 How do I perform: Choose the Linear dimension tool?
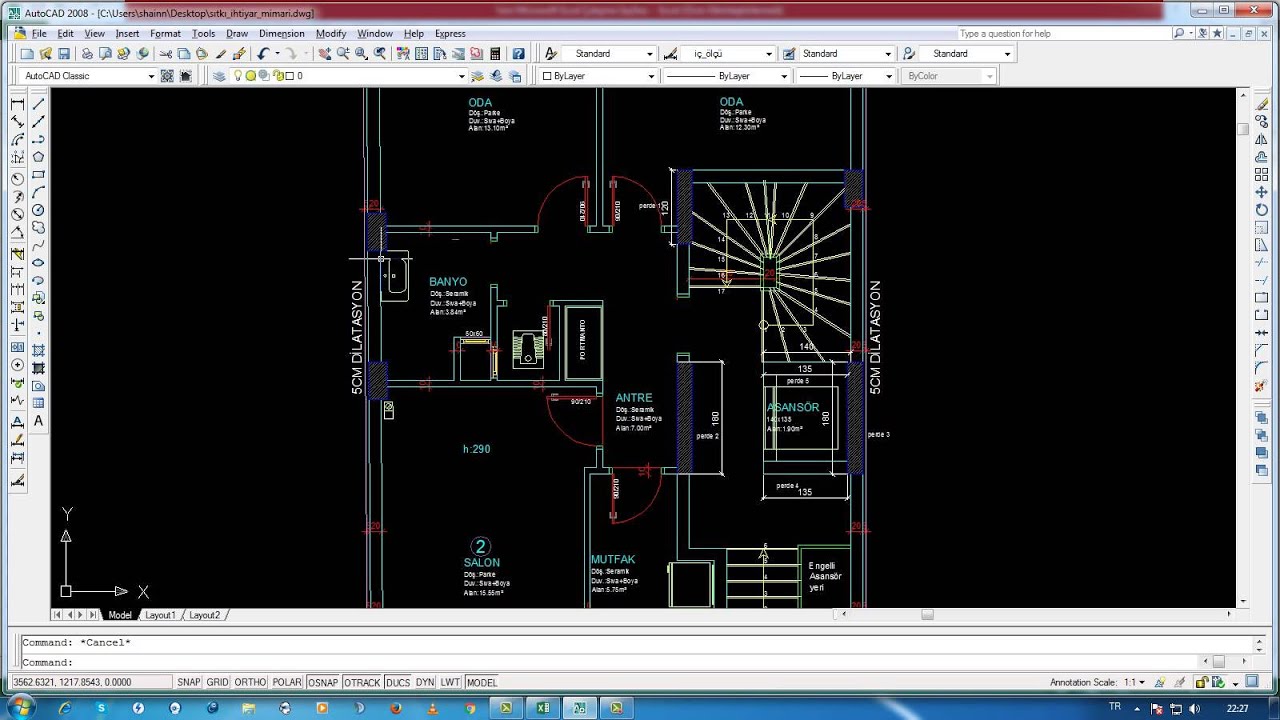tap(17, 104)
